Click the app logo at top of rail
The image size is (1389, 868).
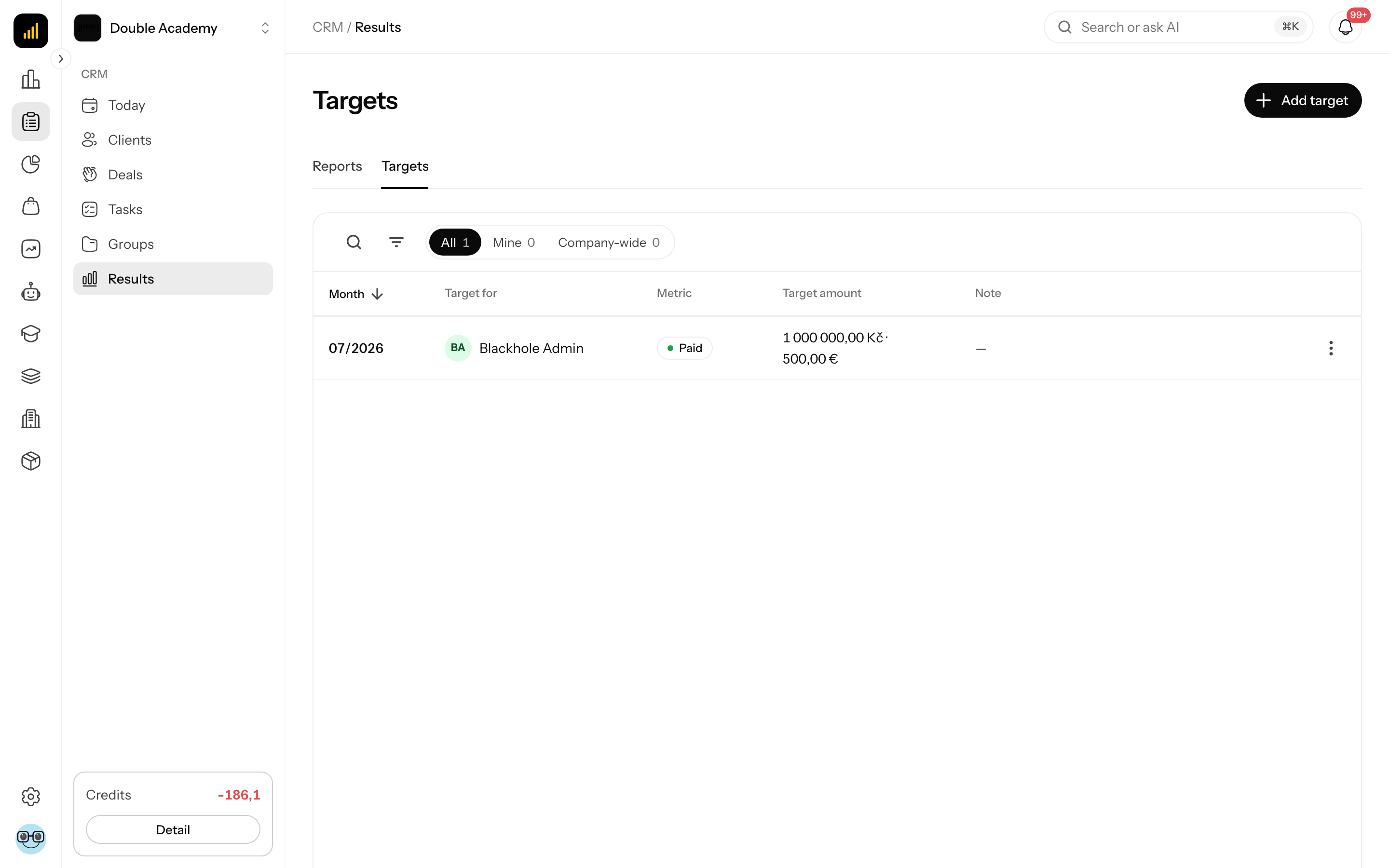30,30
